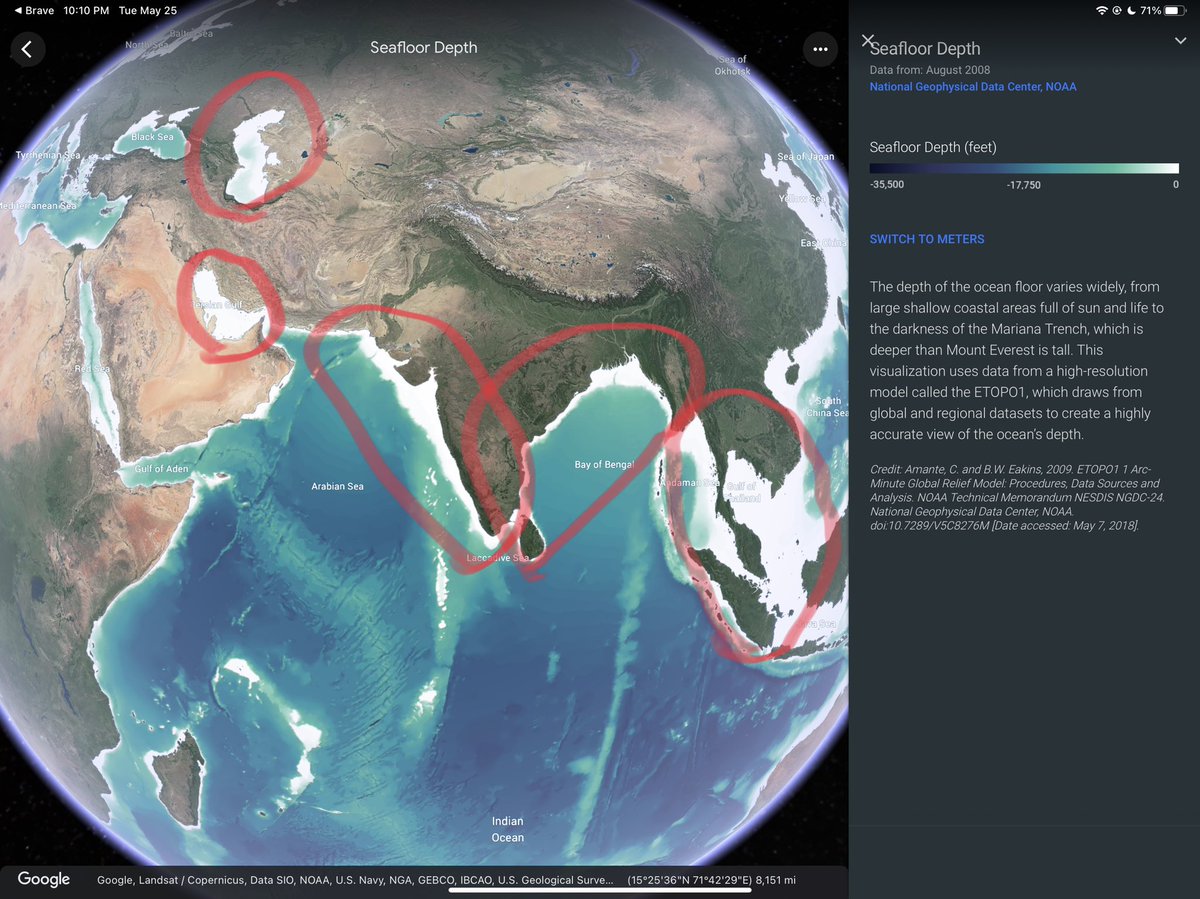Click the map data attribution text
The image size is (1200, 899).
pyautogui.click(x=355, y=880)
